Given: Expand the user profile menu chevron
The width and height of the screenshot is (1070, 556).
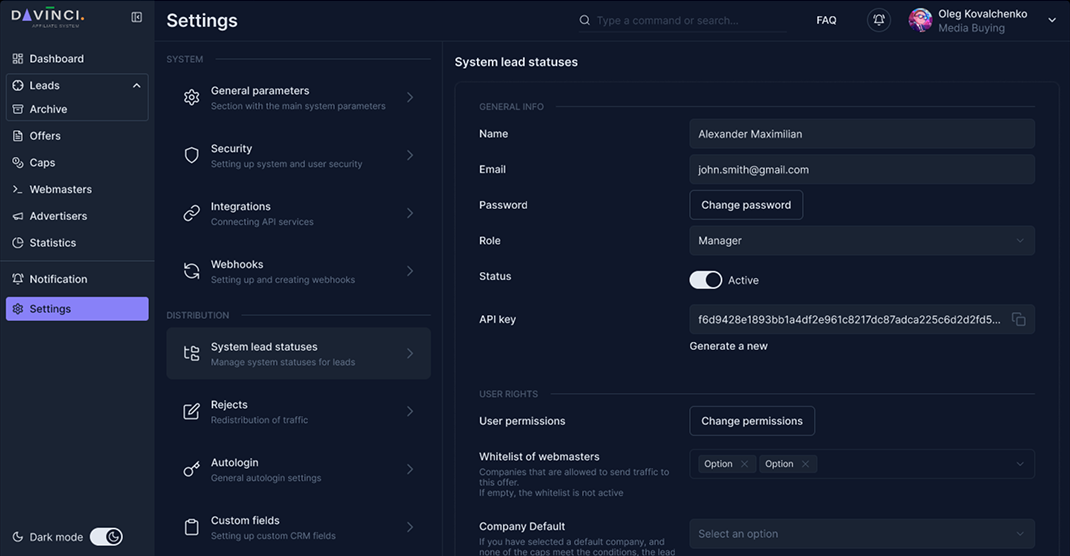Looking at the screenshot, I should [1051, 20].
